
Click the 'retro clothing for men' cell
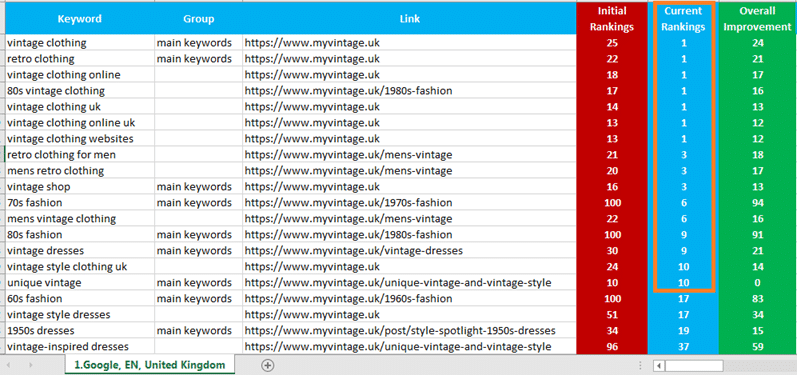(80, 154)
